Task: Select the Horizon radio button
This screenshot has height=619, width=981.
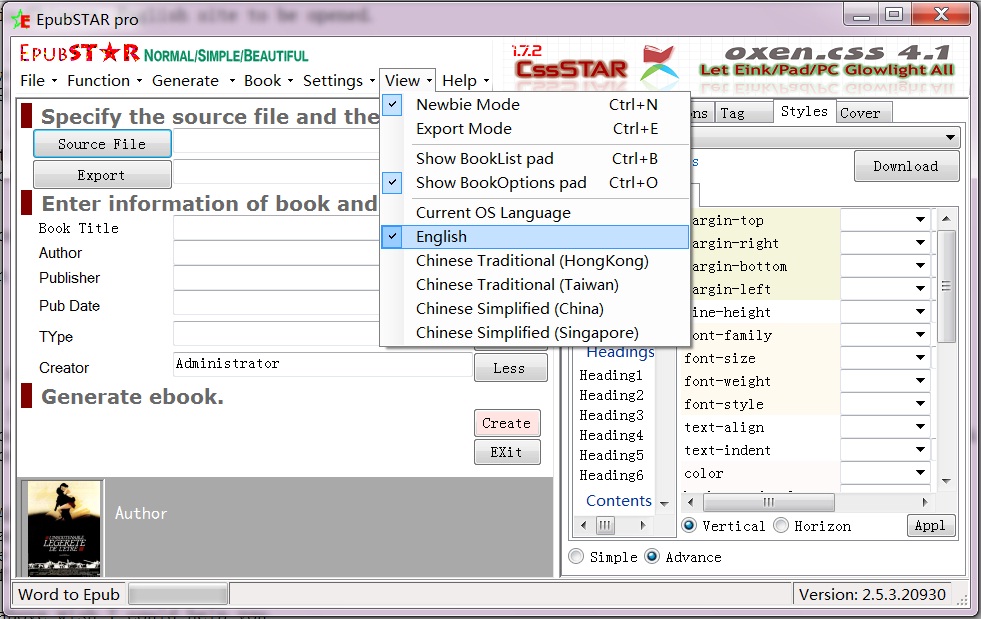Action: click(x=781, y=526)
